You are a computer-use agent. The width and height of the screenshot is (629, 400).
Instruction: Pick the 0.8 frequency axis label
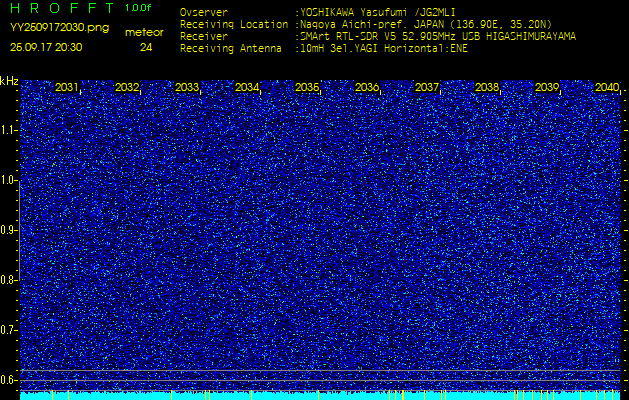pos(8,280)
